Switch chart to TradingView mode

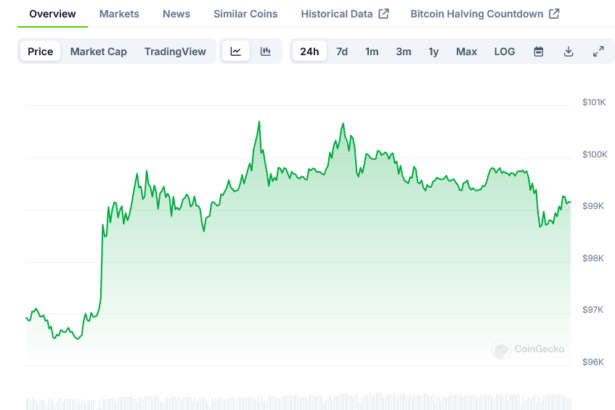coord(175,52)
